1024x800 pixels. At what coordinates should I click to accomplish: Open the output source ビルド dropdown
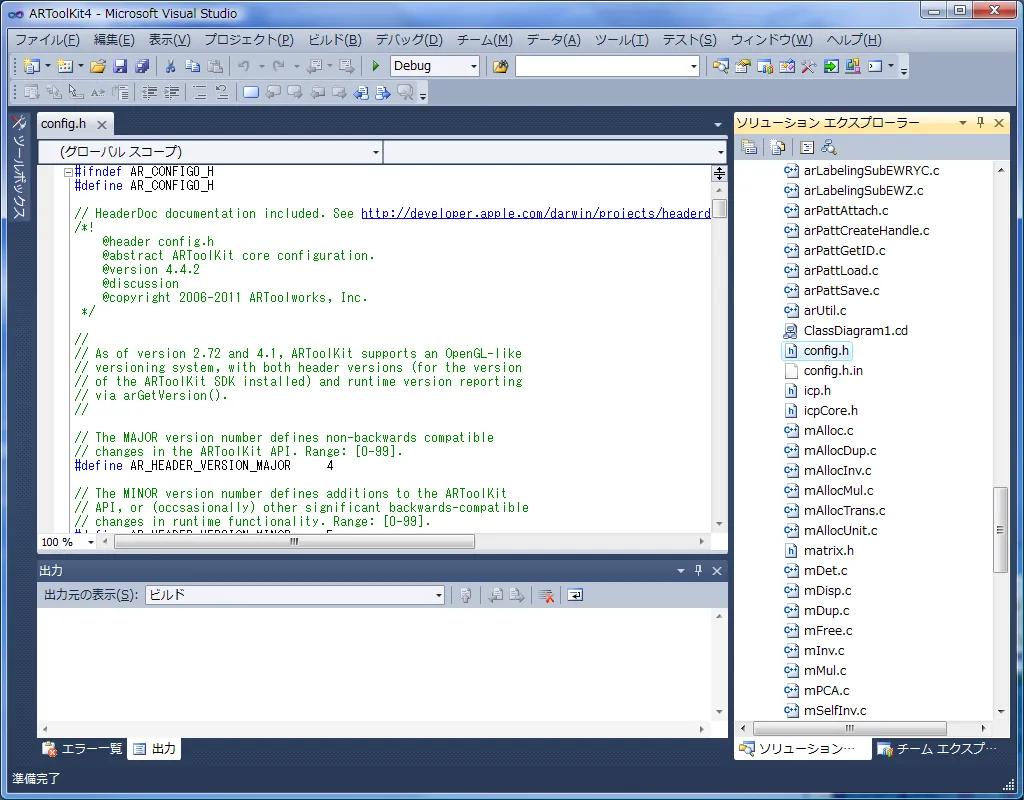point(439,595)
